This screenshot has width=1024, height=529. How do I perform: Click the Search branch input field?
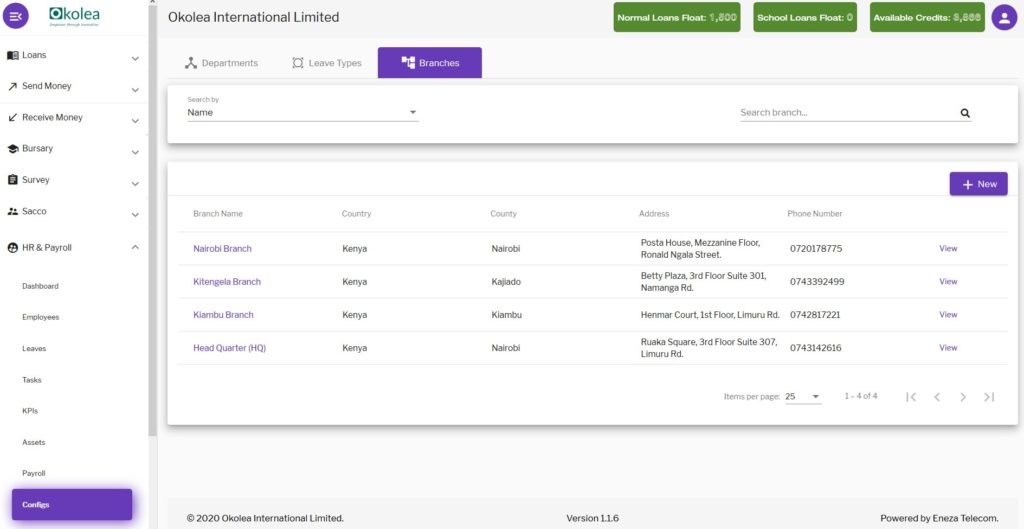coord(845,113)
